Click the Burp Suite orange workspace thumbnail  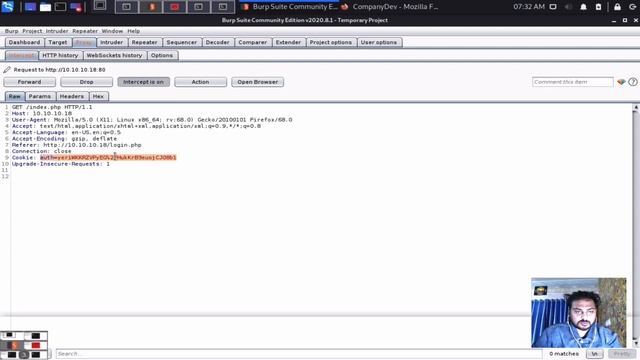151,7
